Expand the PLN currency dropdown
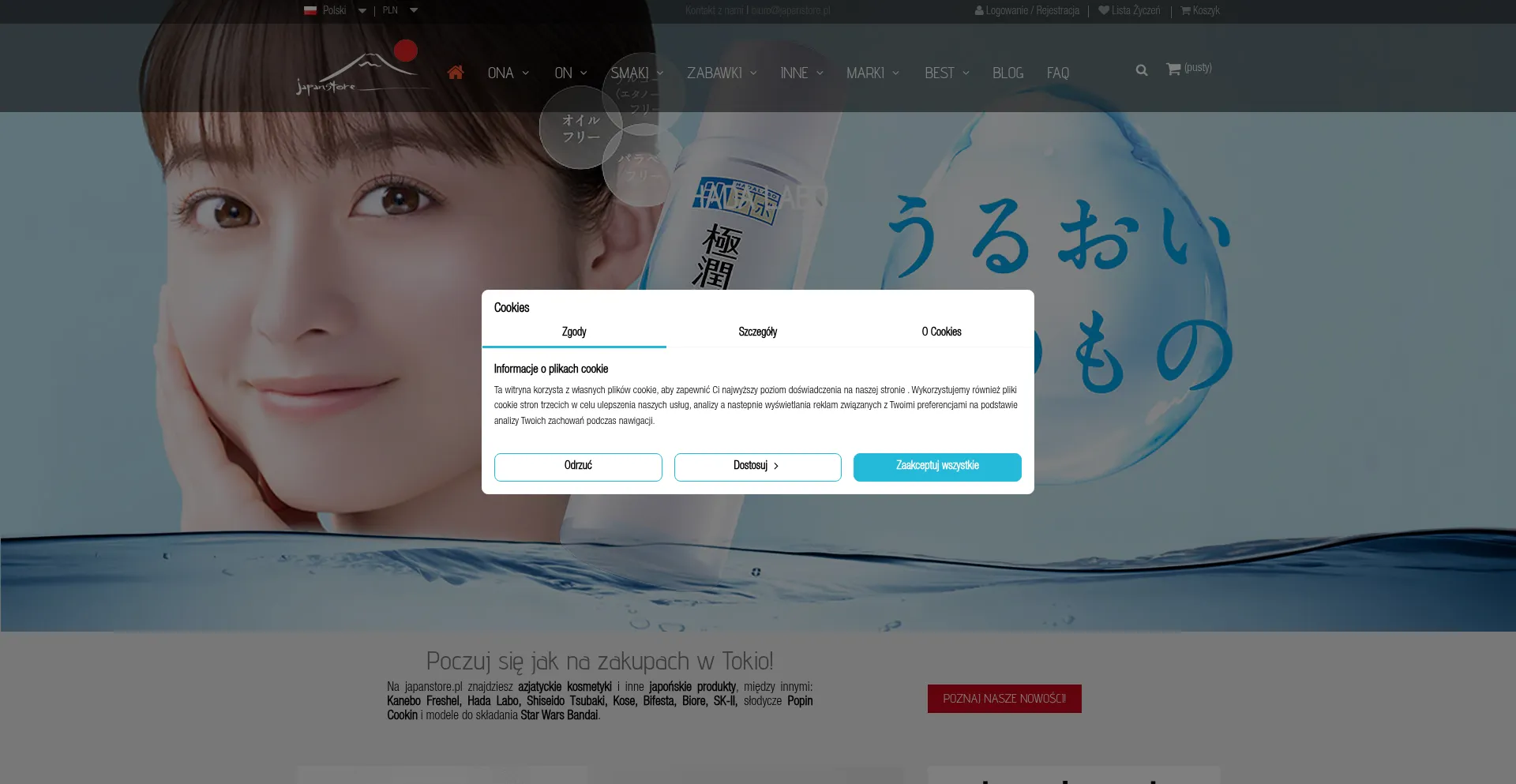The width and height of the screenshot is (1516, 784). point(414,10)
